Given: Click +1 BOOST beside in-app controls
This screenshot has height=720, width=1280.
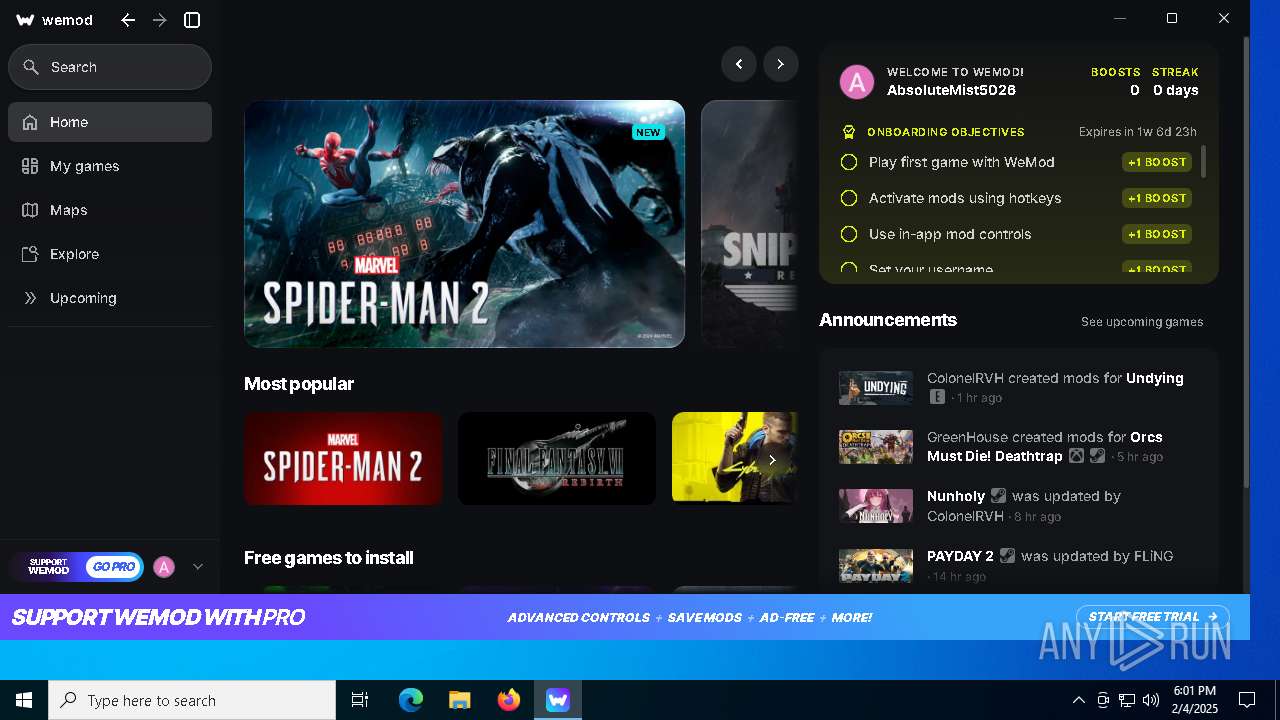Looking at the screenshot, I should (x=1157, y=234).
